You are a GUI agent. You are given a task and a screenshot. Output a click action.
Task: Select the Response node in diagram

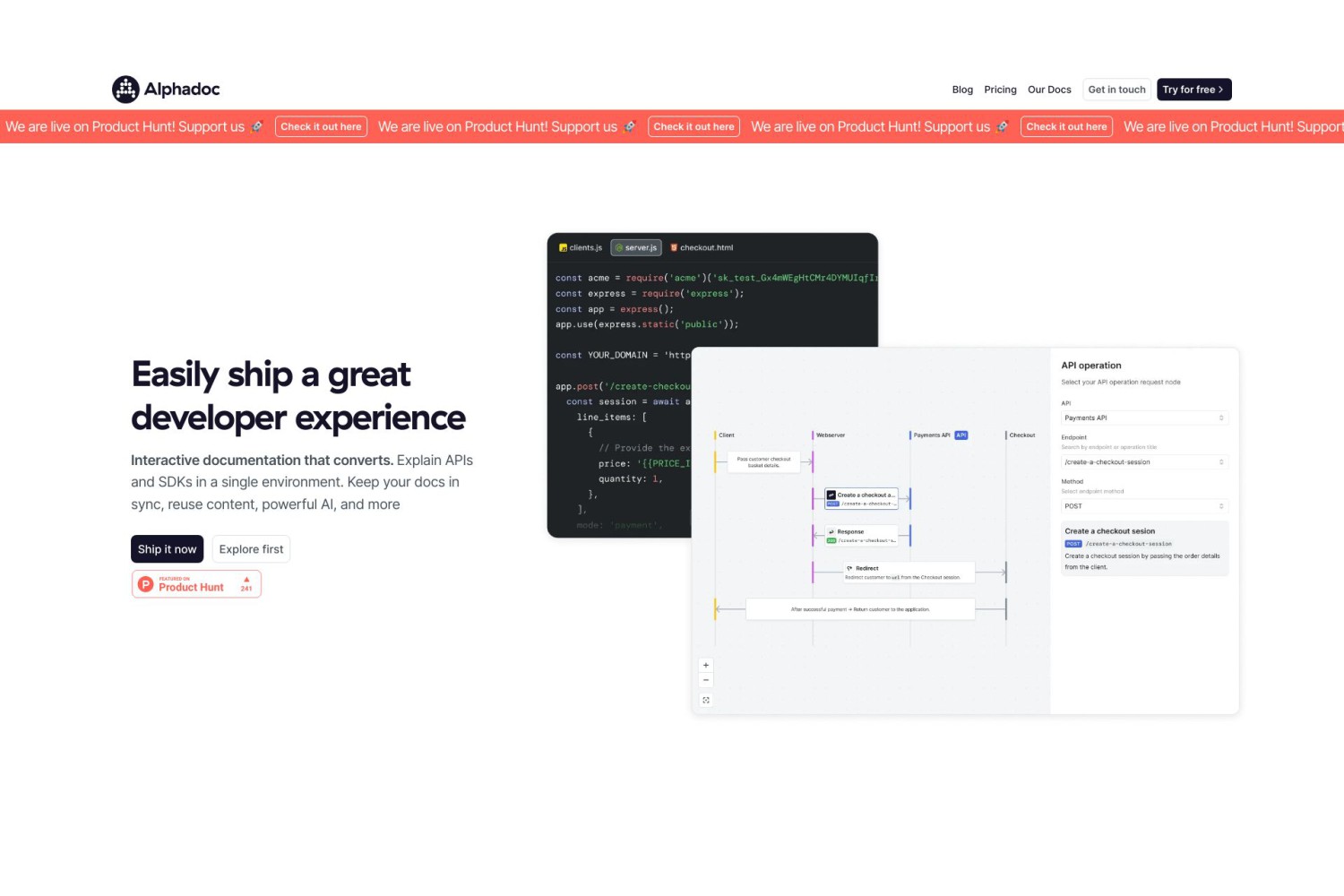[x=861, y=536]
